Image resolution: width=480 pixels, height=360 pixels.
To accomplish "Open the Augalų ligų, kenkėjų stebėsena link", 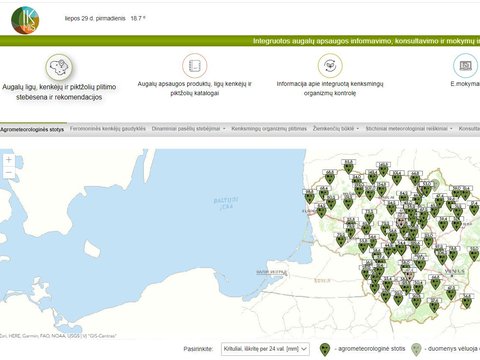I will click(59, 92).
